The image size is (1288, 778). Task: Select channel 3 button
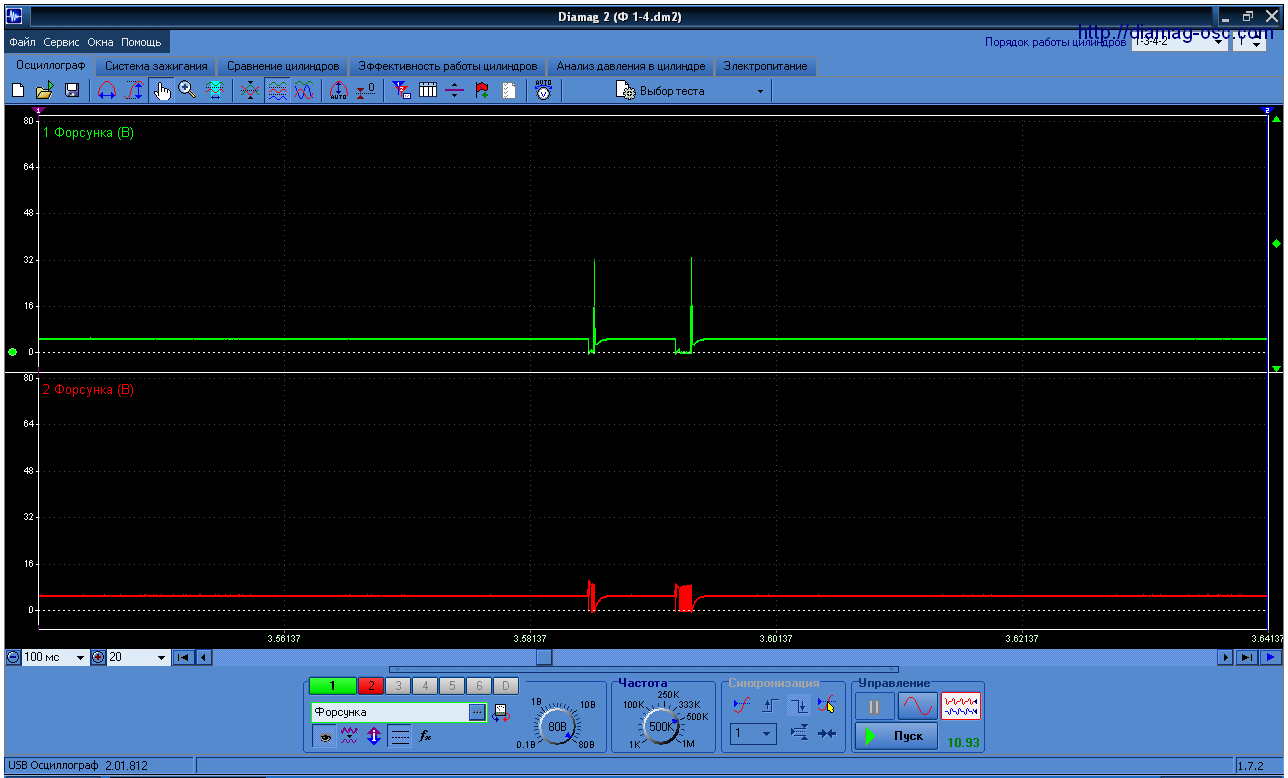pos(398,686)
